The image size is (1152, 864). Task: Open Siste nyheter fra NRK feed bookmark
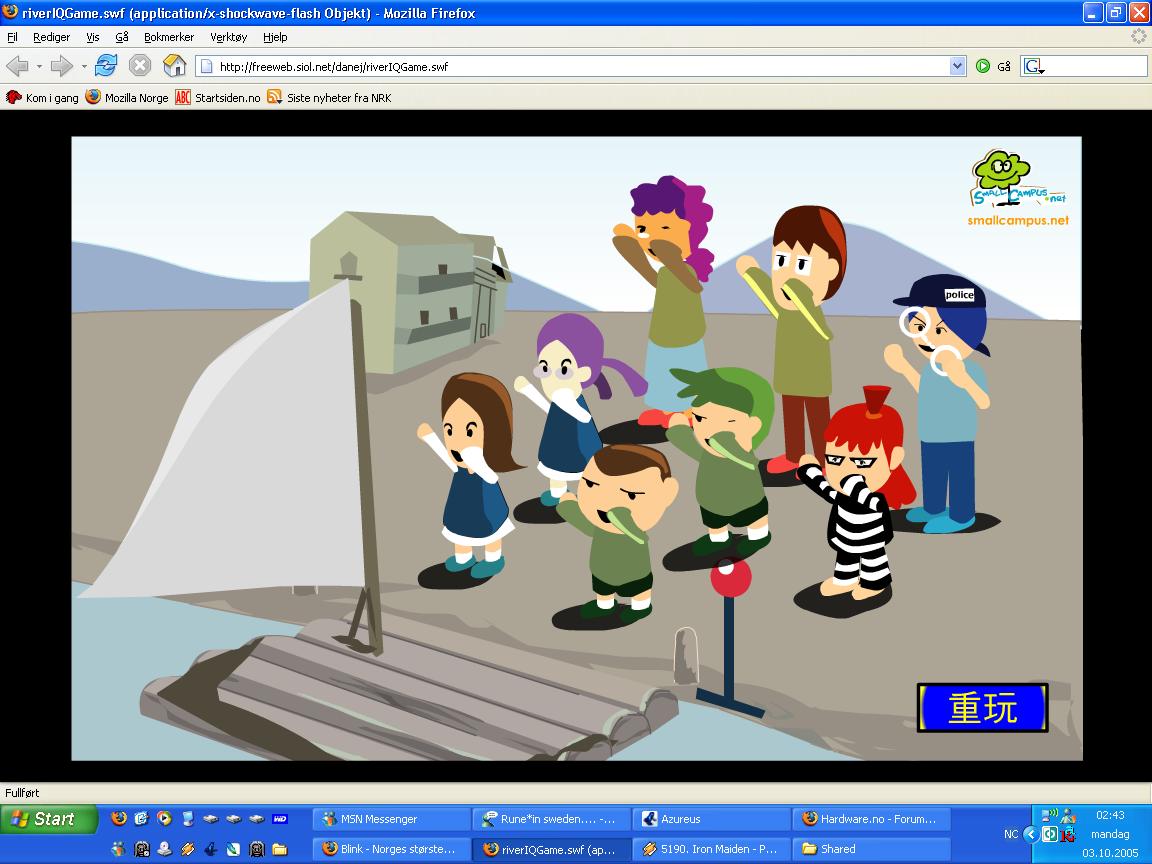point(329,98)
